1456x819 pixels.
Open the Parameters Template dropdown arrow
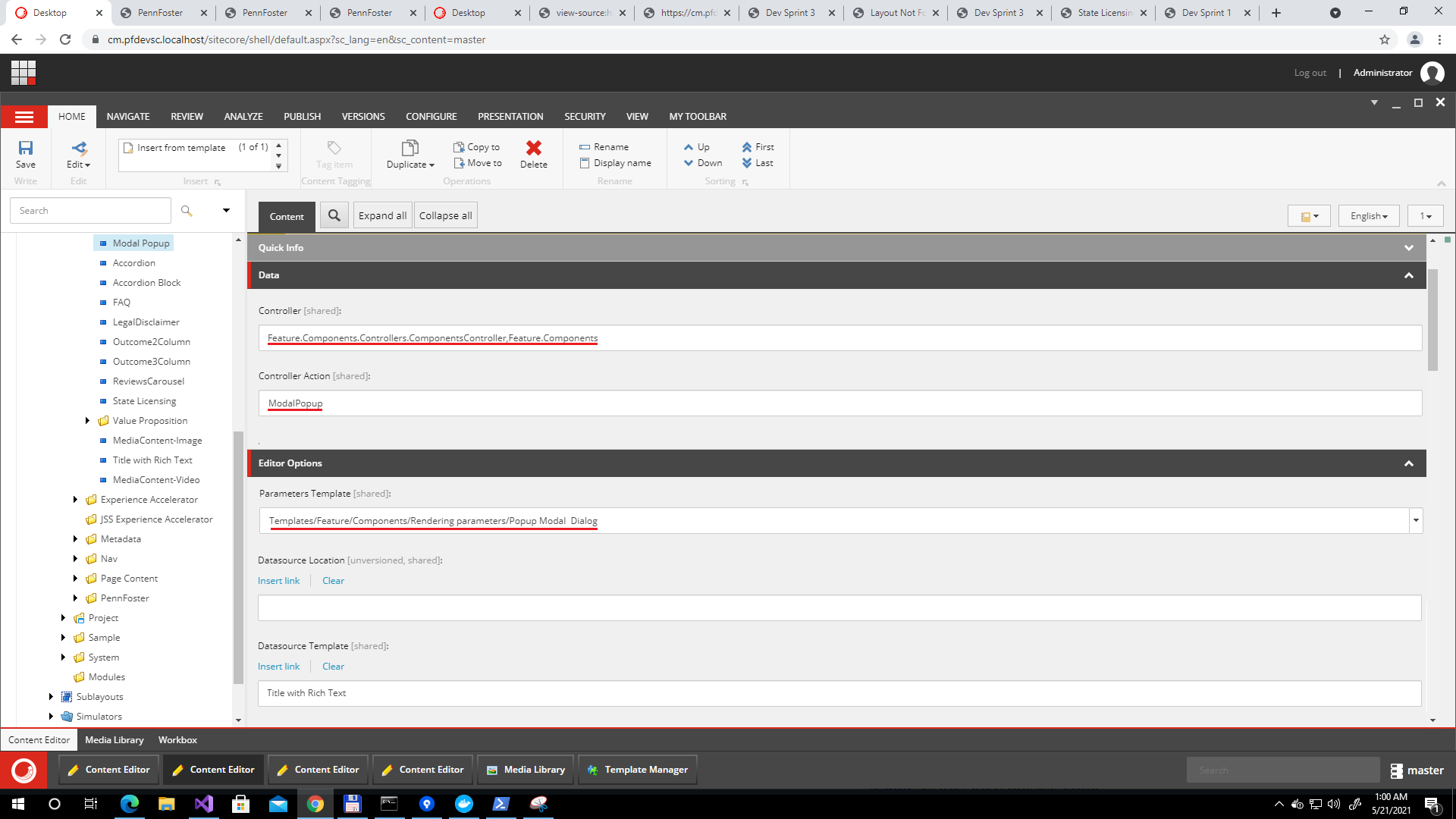(1416, 521)
